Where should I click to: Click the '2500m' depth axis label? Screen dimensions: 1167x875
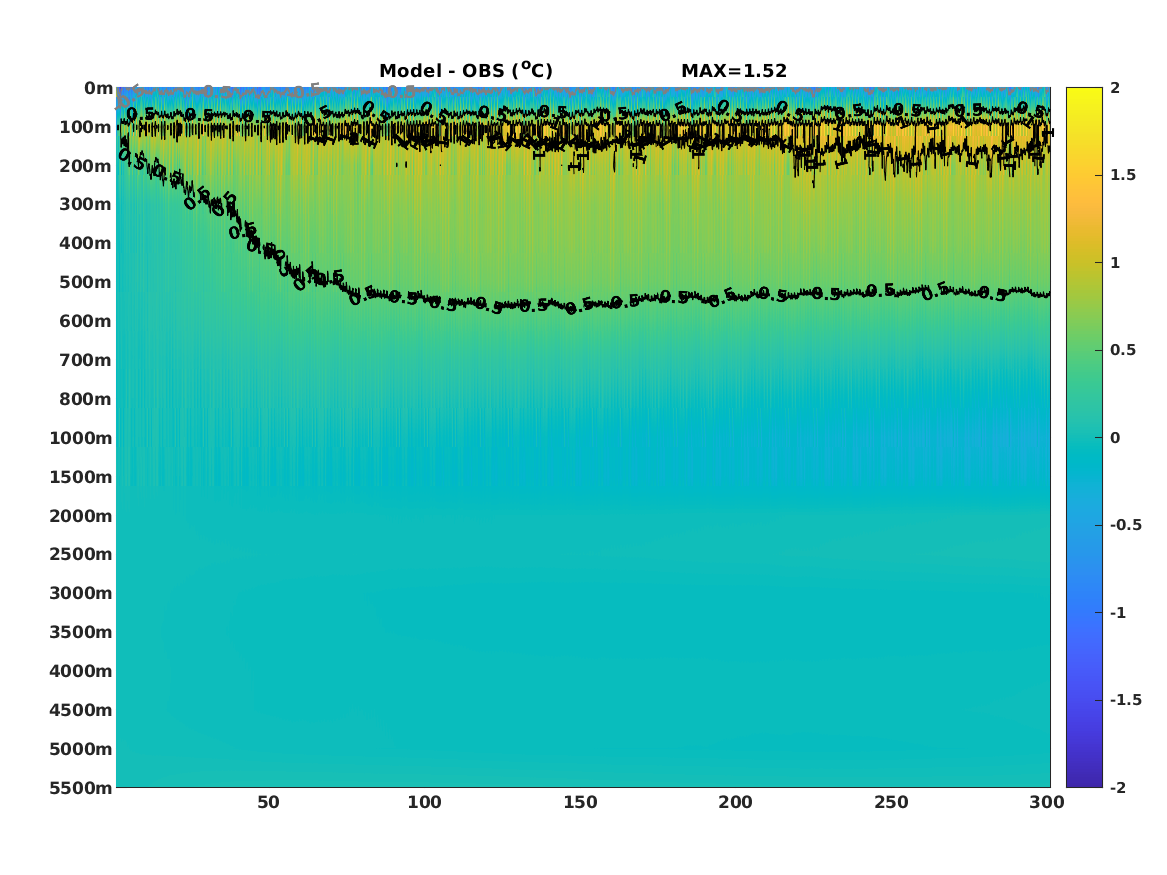[81, 554]
